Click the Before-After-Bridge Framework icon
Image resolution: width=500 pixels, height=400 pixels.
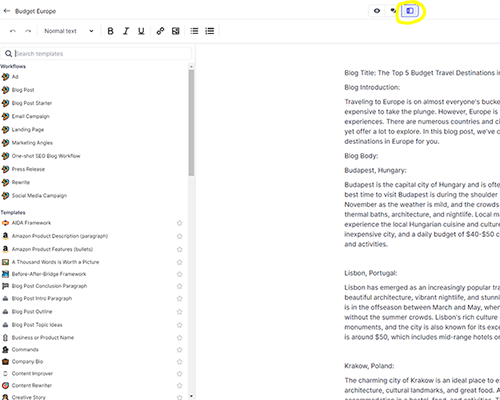click(5, 274)
